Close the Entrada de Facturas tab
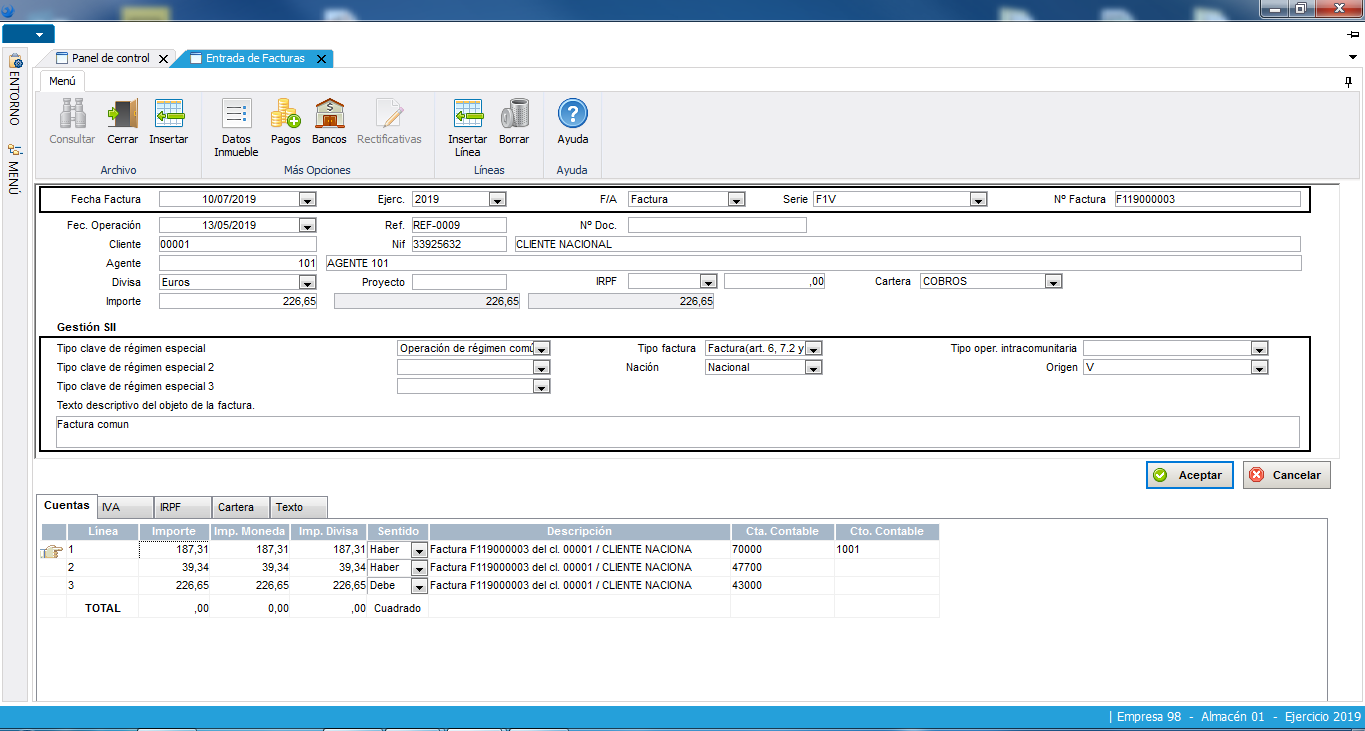 click(x=321, y=59)
